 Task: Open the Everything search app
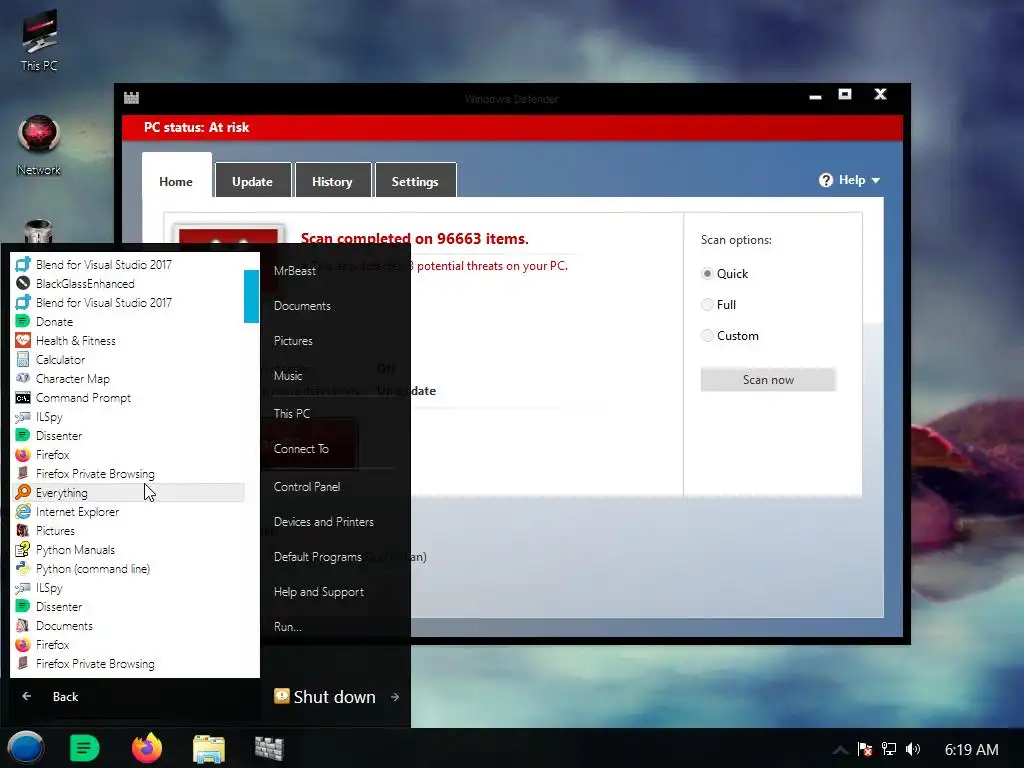129,492
